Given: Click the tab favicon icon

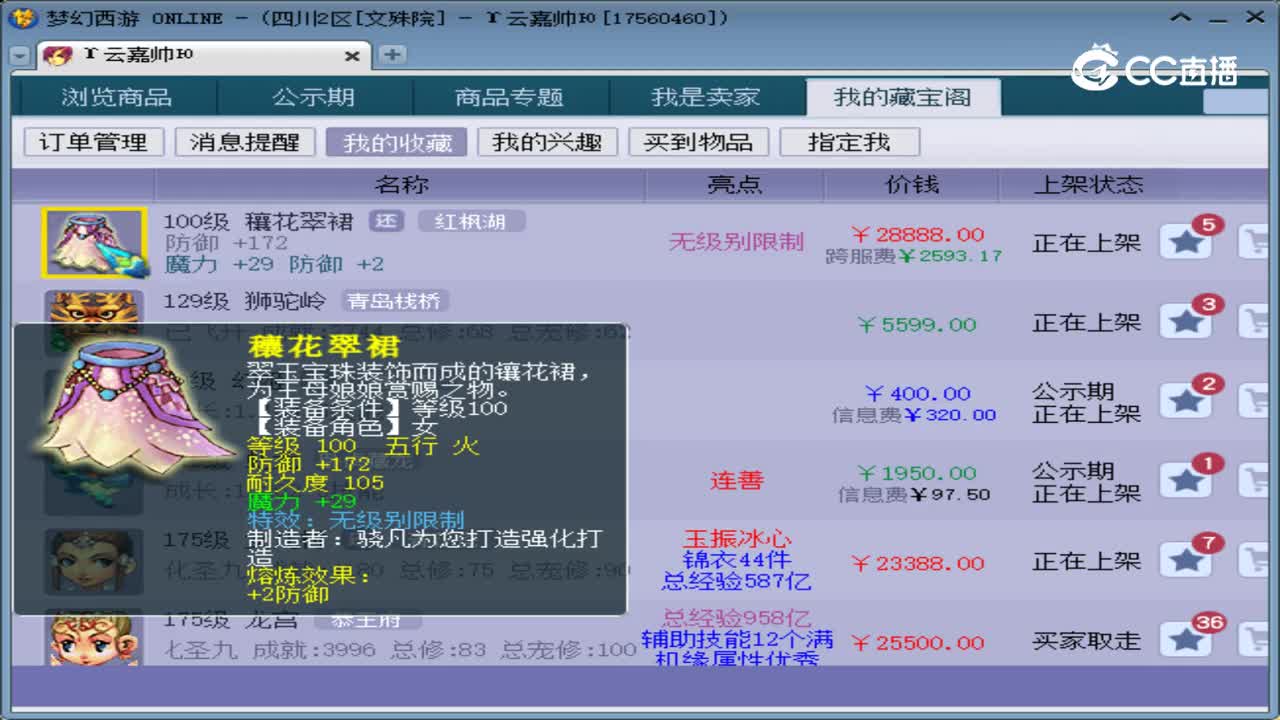Looking at the screenshot, I should pyautogui.click(x=58, y=55).
